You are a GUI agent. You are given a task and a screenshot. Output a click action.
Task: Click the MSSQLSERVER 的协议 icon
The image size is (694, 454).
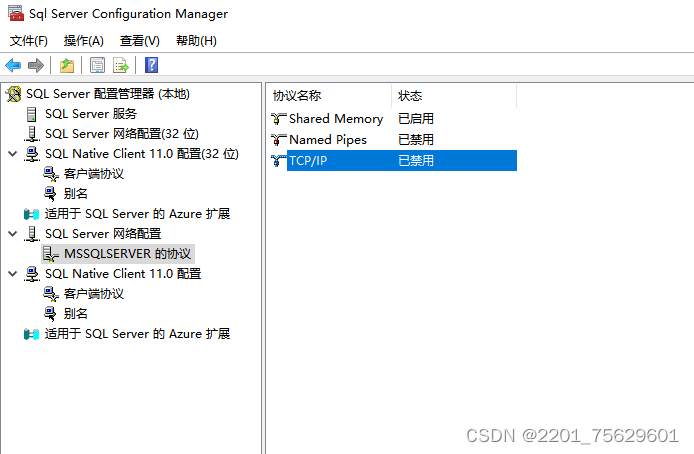coord(50,254)
